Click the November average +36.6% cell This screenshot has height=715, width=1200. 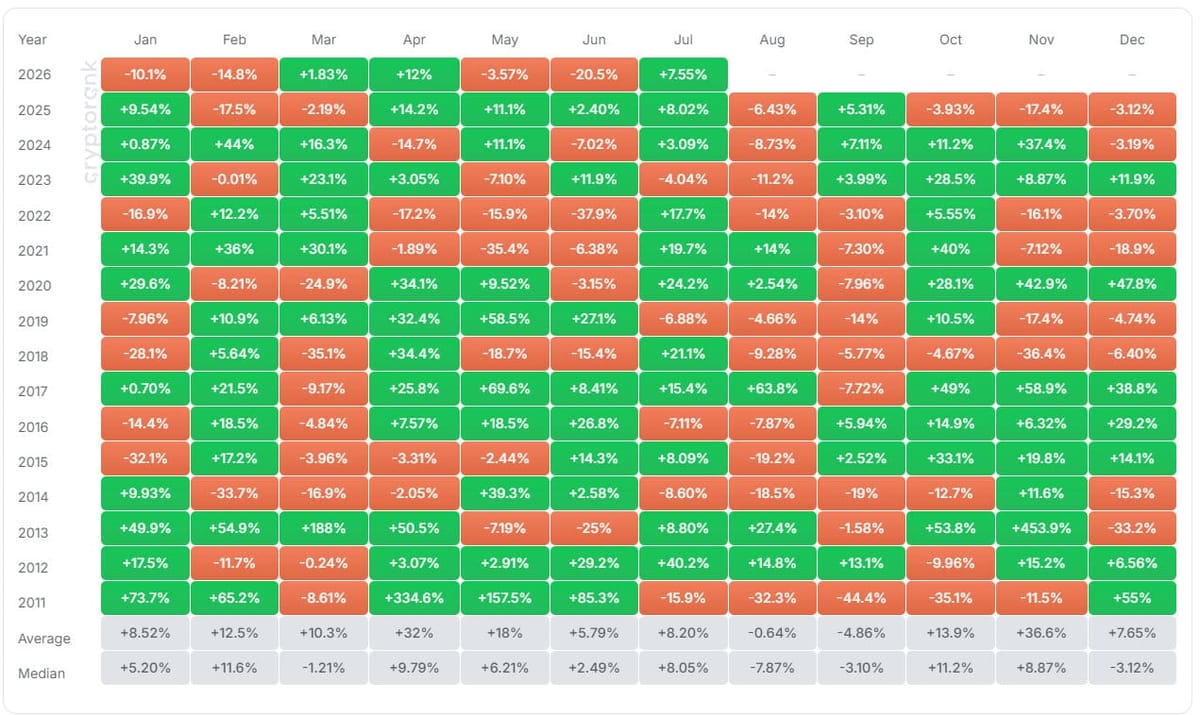pos(1041,633)
